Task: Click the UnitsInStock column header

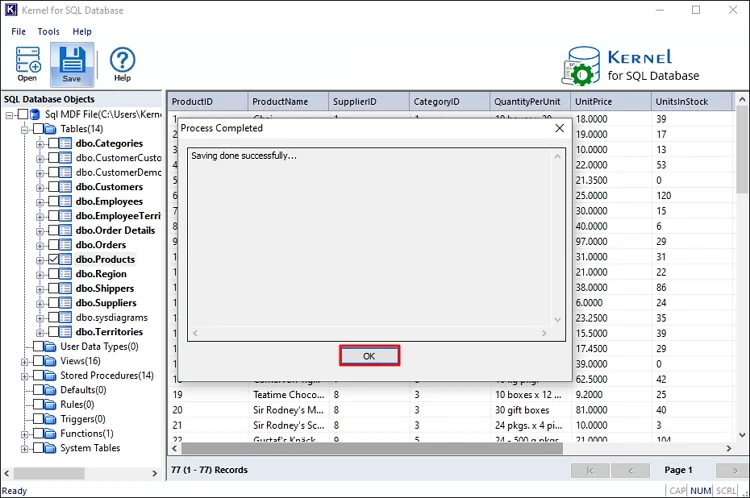Action: (x=691, y=101)
